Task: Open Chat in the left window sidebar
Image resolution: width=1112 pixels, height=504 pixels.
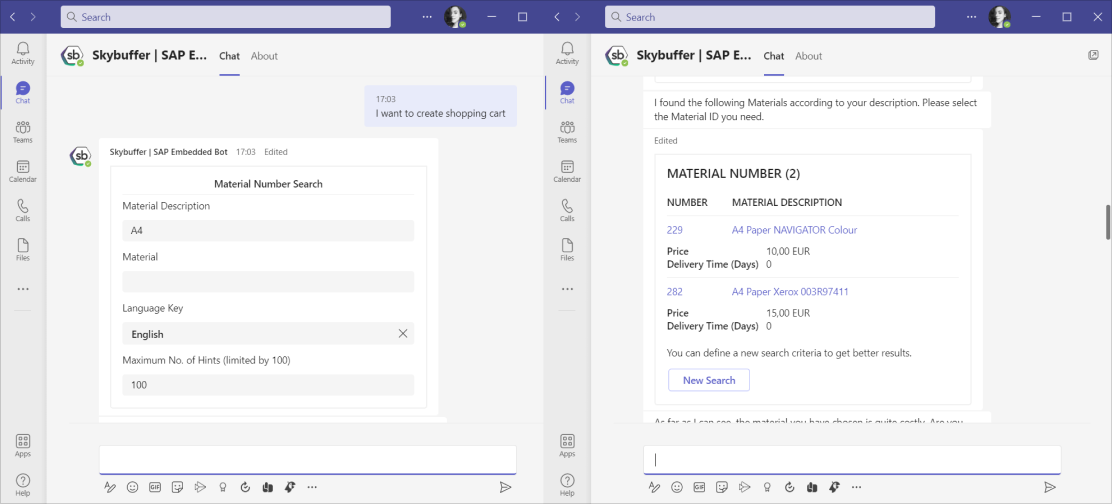Action: click(x=23, y=93)
